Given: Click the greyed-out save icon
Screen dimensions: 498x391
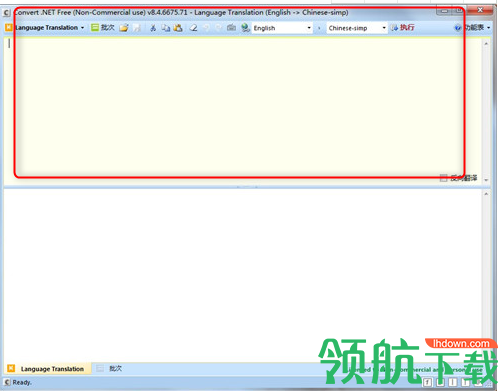Looking at the screenshot, I should click(137, 28).
